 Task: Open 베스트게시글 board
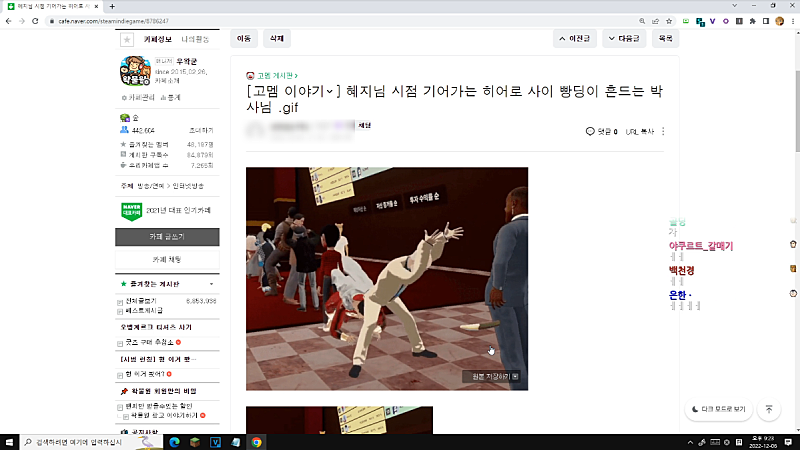tap(144, 310)
